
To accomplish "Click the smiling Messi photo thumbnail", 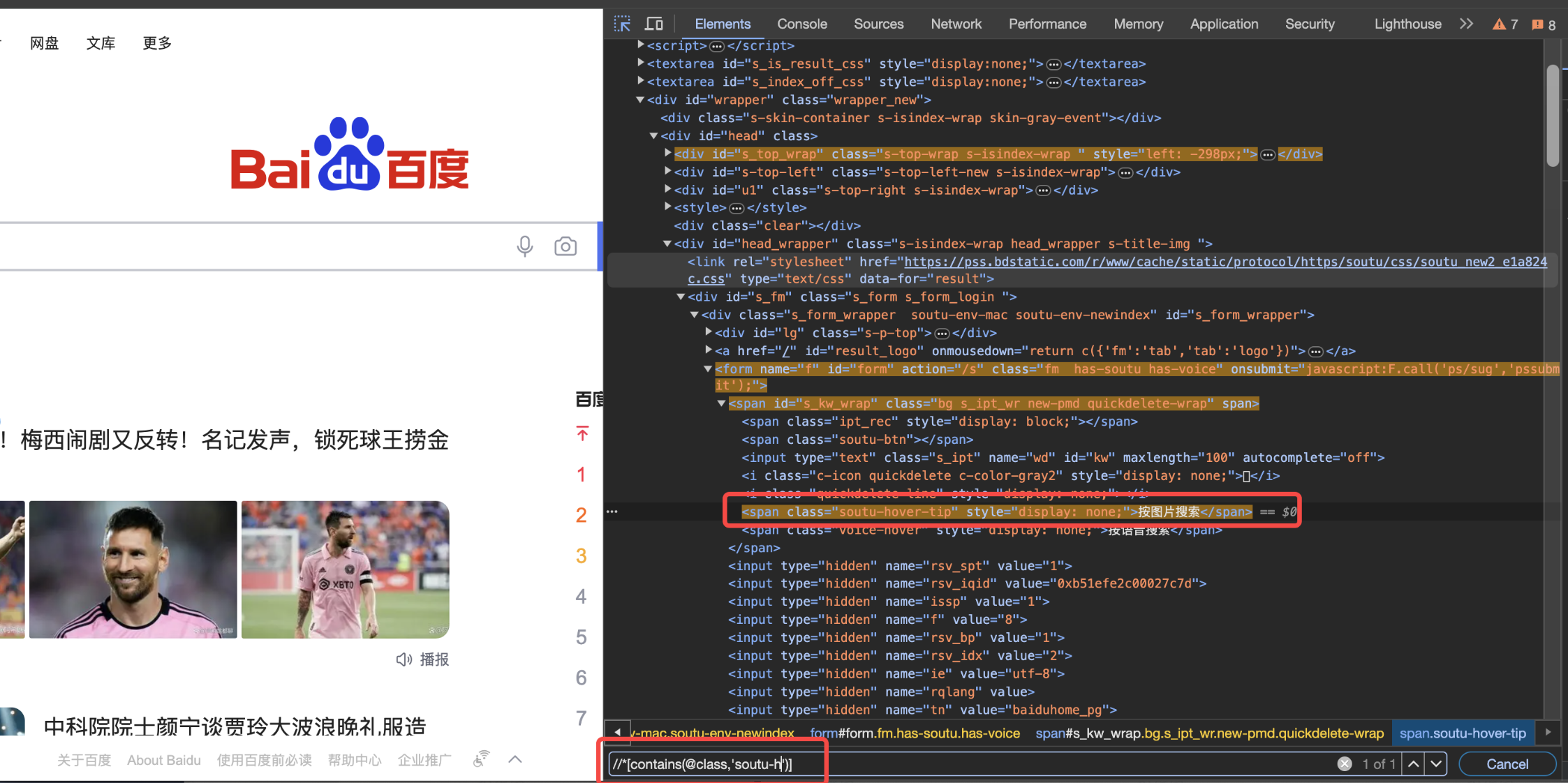I will point(133,569).
